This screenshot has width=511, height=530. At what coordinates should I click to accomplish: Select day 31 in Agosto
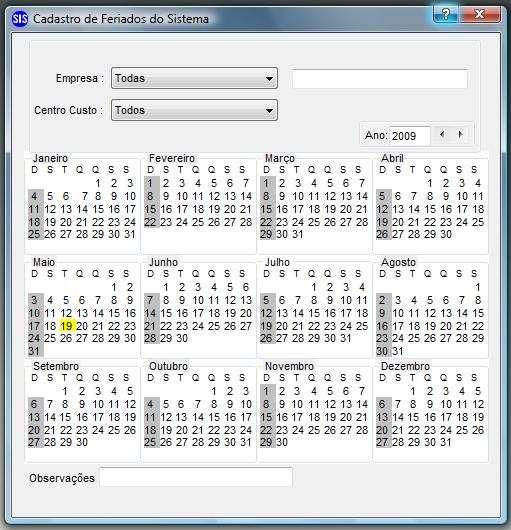[x=398, y=351]
